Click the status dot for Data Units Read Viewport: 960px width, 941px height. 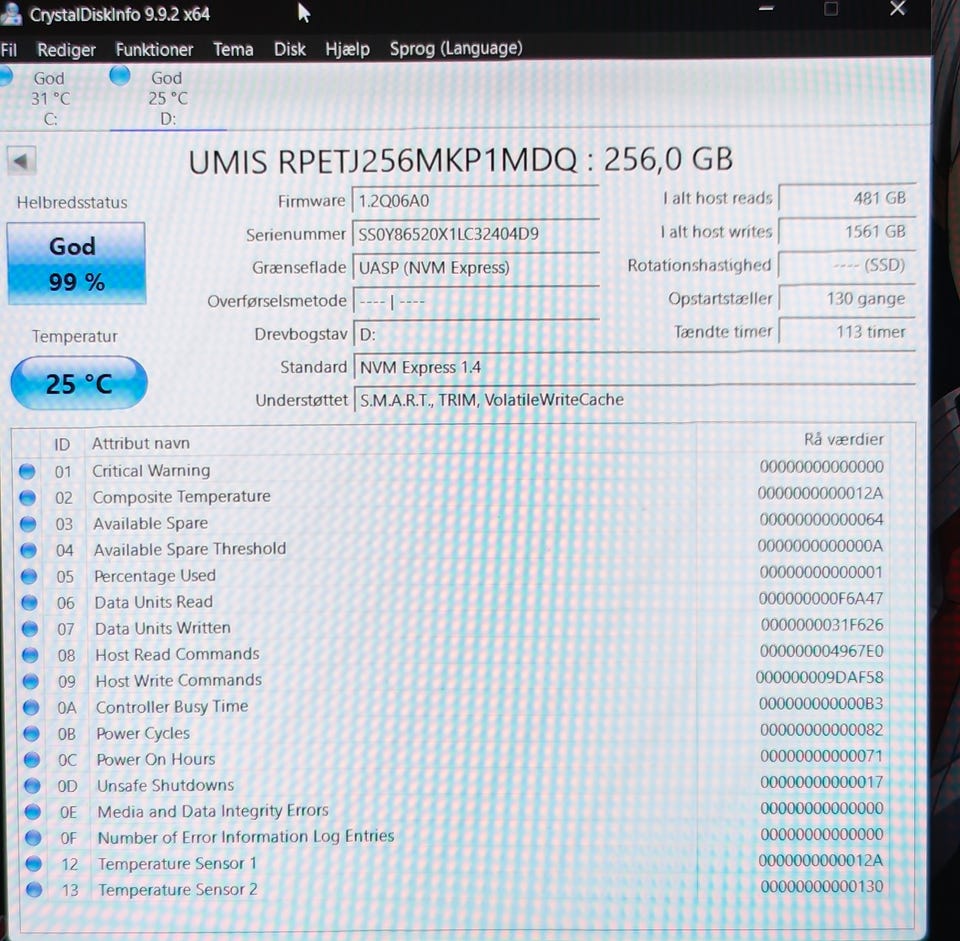[29, 602]
